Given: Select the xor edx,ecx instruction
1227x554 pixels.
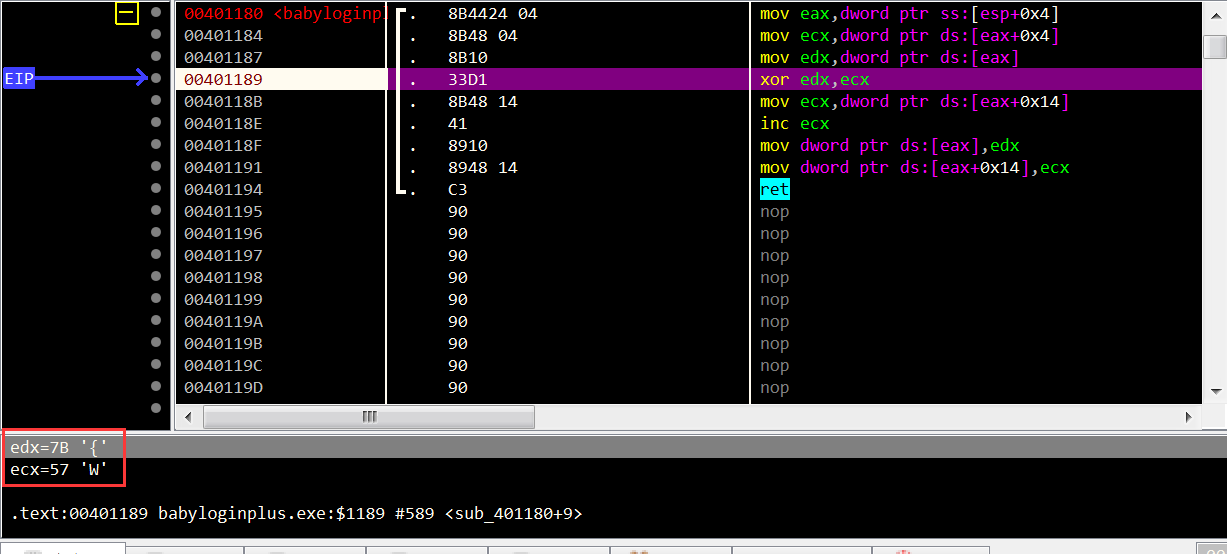Looking at the screenshot, I should point(814,79).
